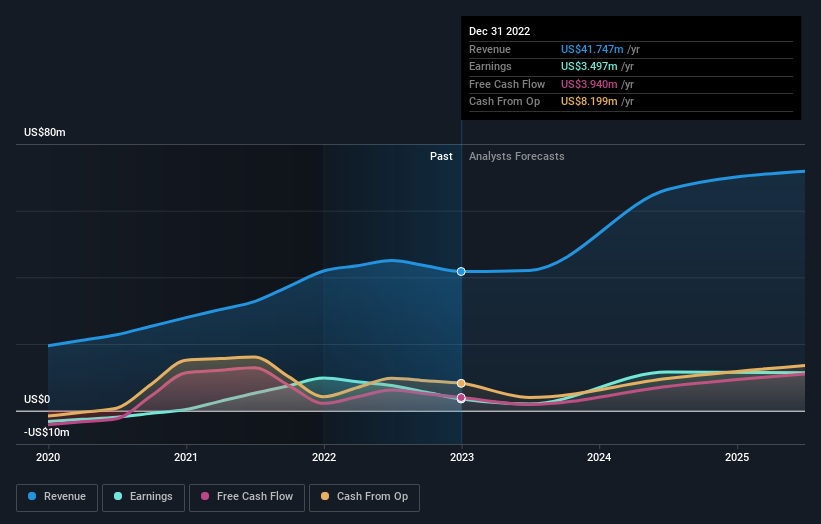Viewport: 821px width, 524px height.
Task: Click the 2022 x-axis label
Action: (x=324, y=457)
